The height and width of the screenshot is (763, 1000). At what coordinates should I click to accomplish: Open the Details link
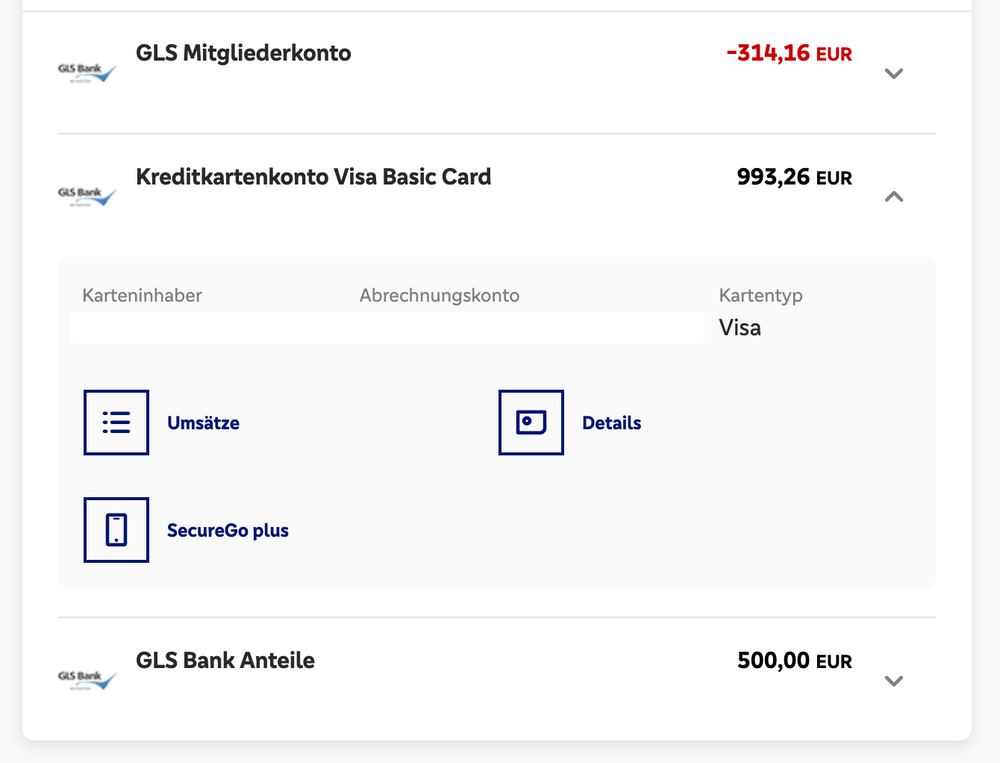click(611, 423)
